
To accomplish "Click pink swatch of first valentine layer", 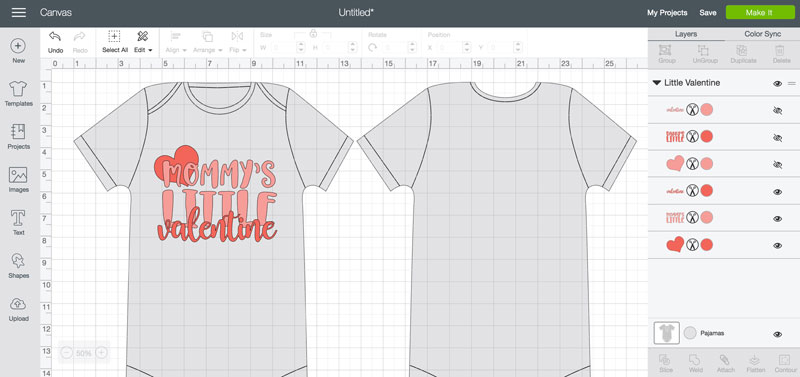I will (707, 110).
